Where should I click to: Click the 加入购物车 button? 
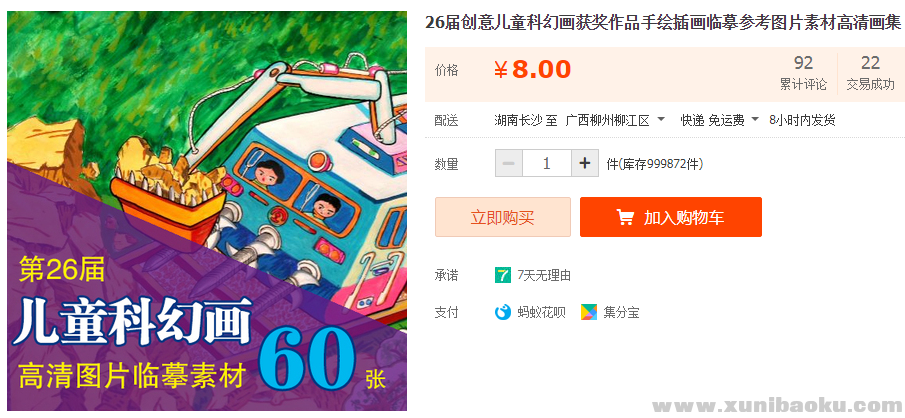(671, 217)
